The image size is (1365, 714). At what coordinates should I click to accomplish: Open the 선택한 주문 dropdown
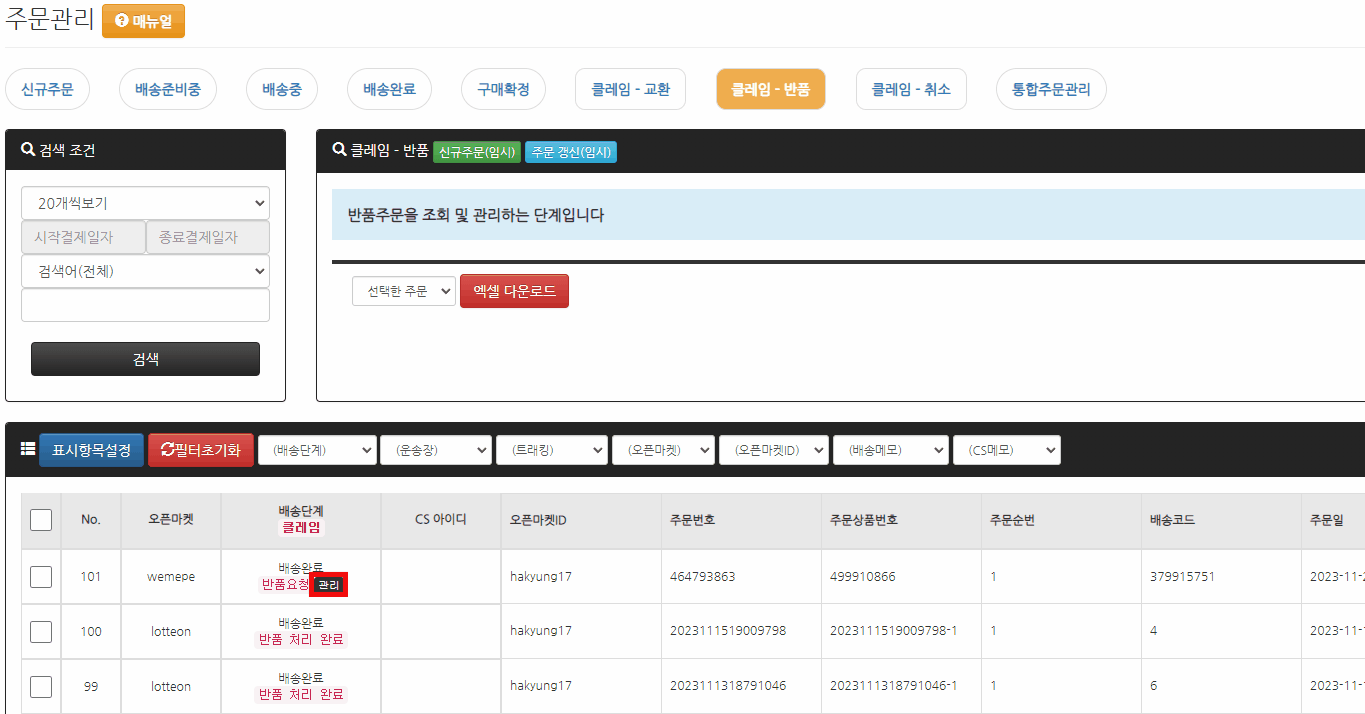(x=404, y=291)
